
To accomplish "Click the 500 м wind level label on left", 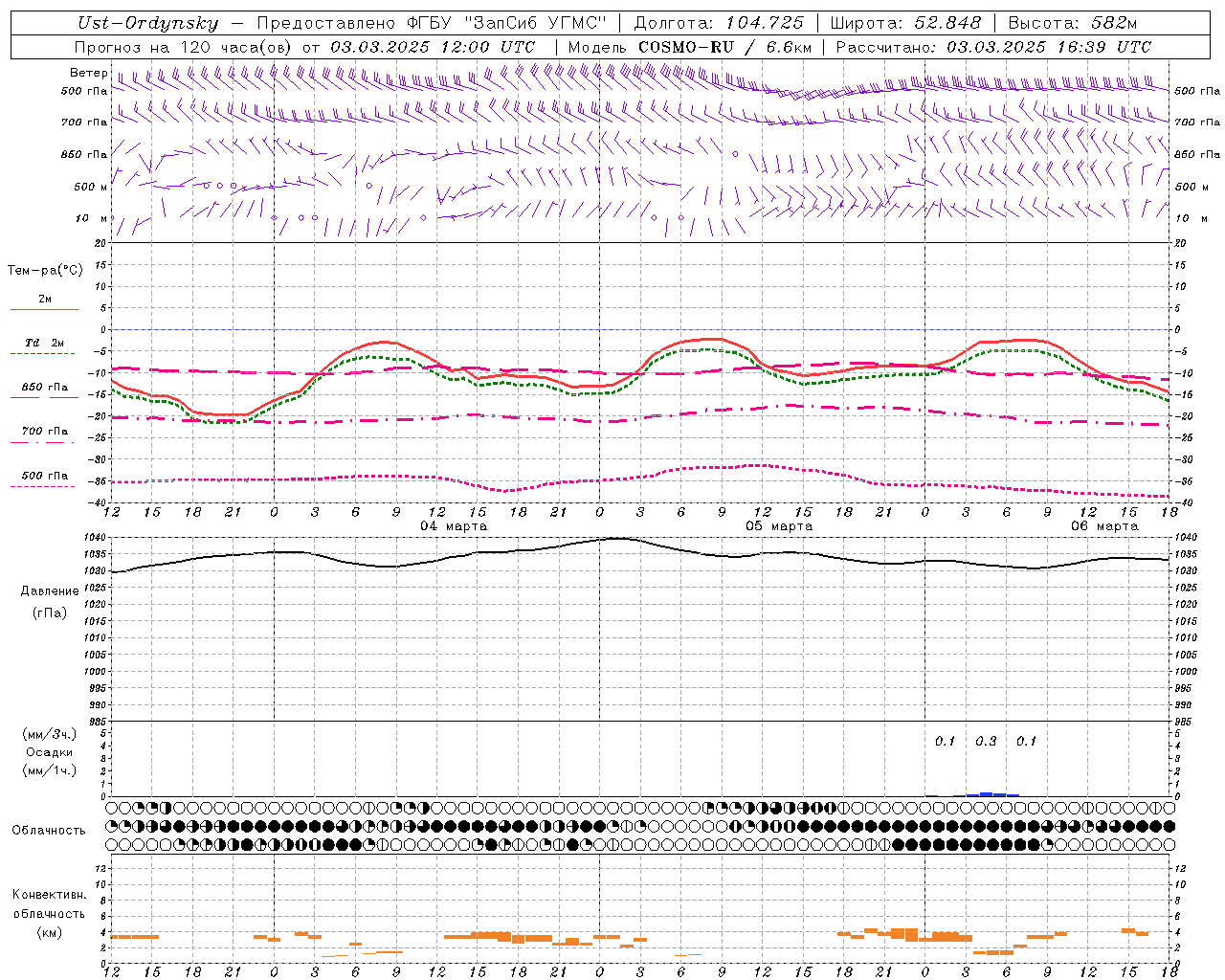I will pos(92,187).
